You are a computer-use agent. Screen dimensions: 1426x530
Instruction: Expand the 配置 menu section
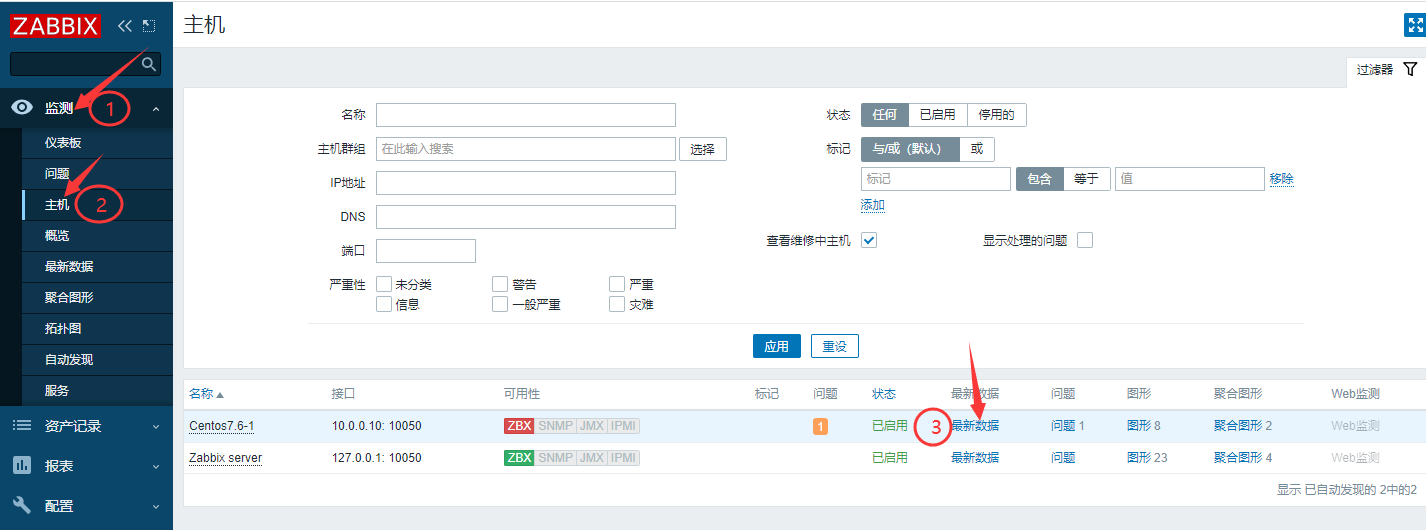155,506
